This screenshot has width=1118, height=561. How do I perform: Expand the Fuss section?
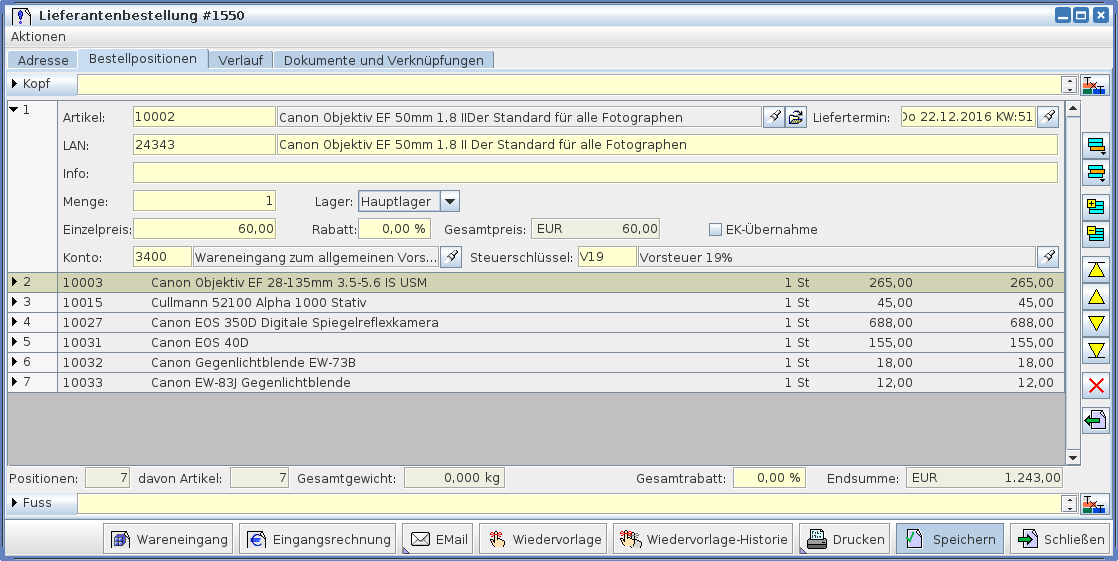coord(15,503)
